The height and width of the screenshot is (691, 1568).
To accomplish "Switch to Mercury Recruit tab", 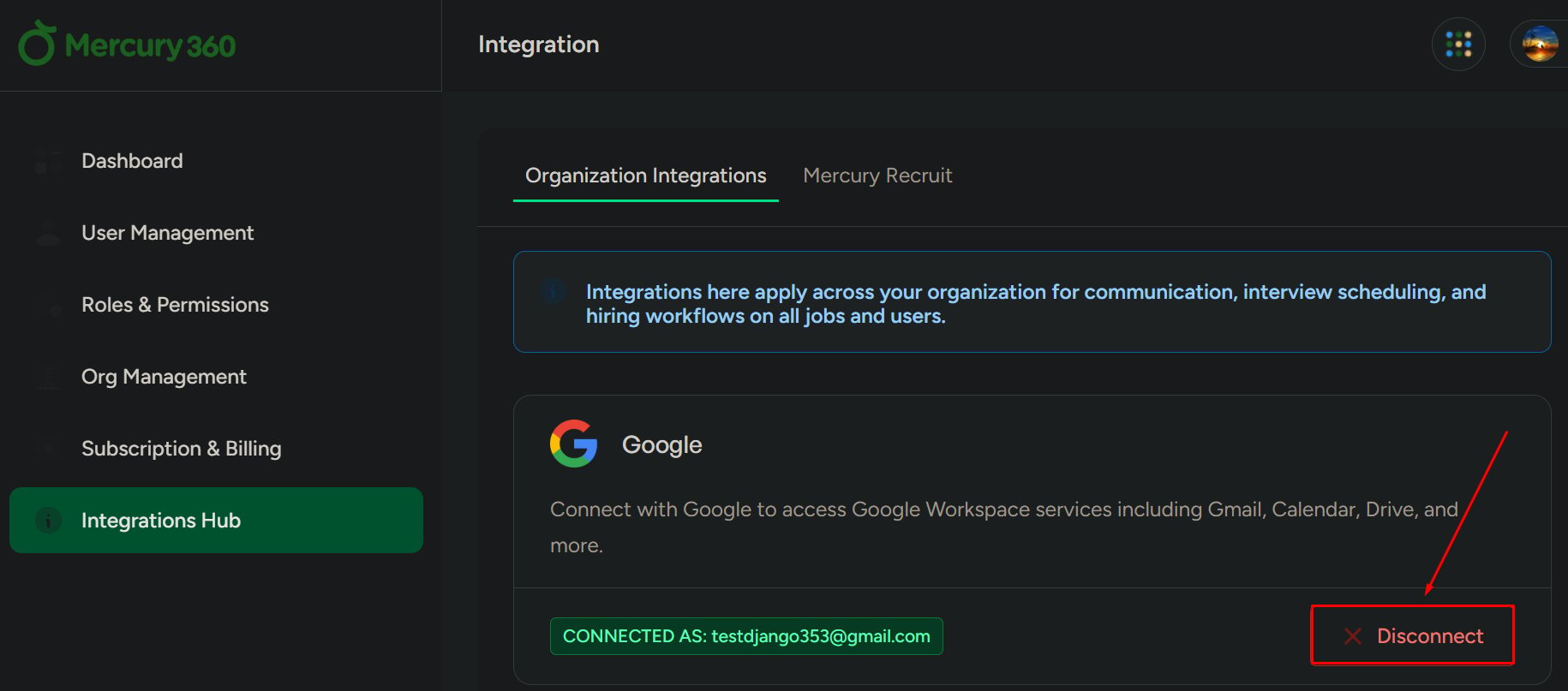I will click(877, 176).
